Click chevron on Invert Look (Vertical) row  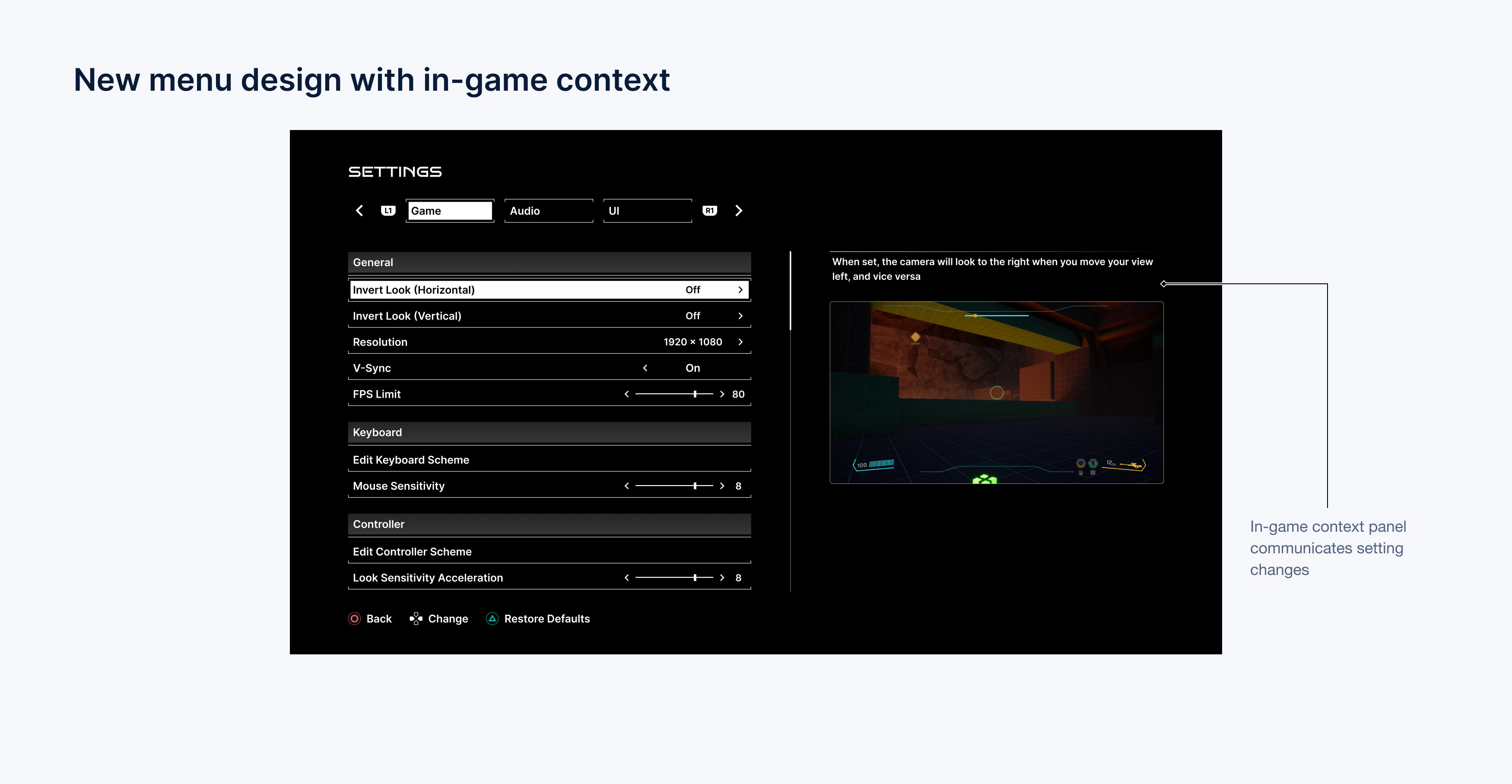pyautogui.click(x=740, y=316)
